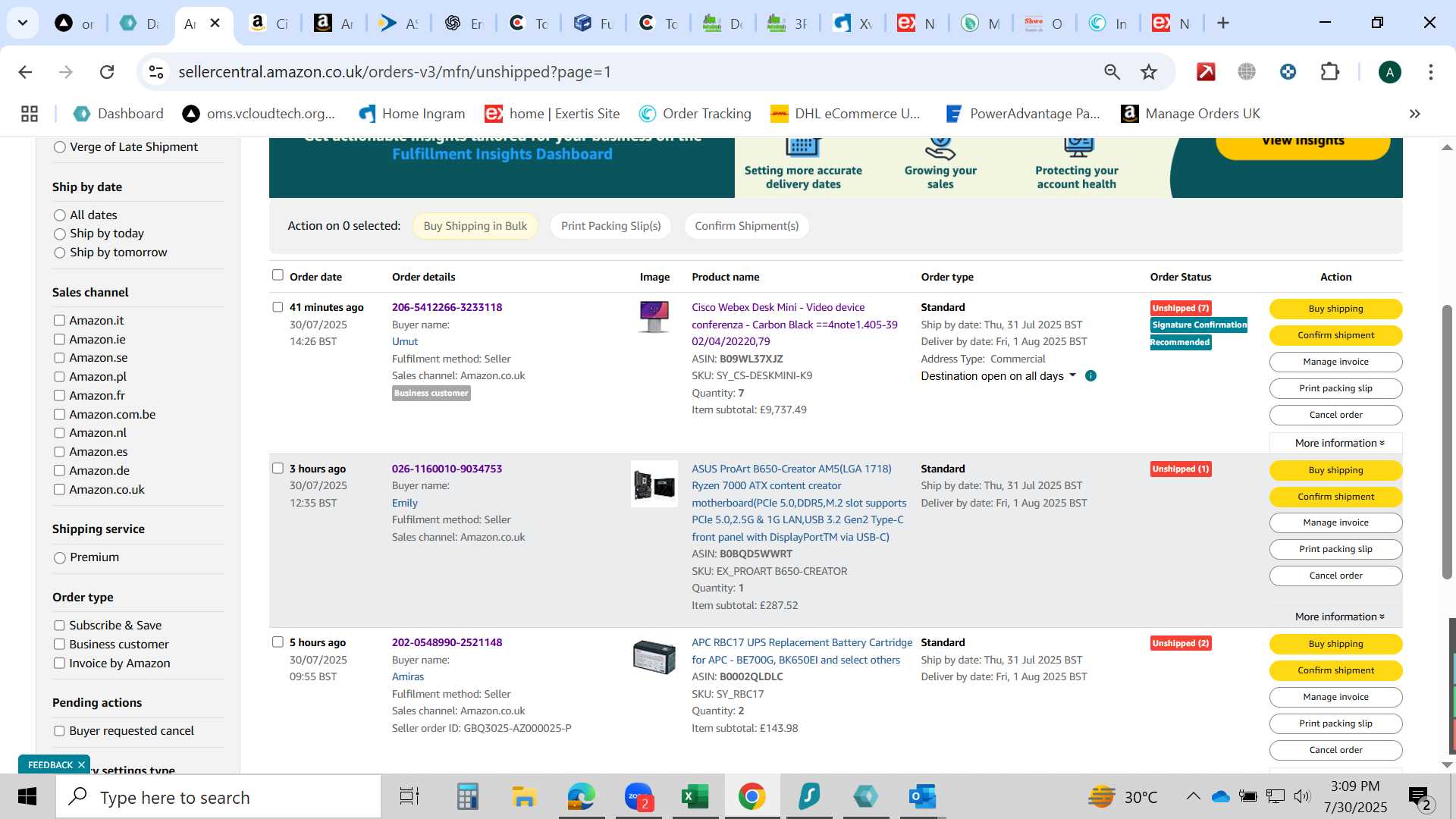
Task: Open the browser zoom magnifier icon
Action: point(1112,72)
